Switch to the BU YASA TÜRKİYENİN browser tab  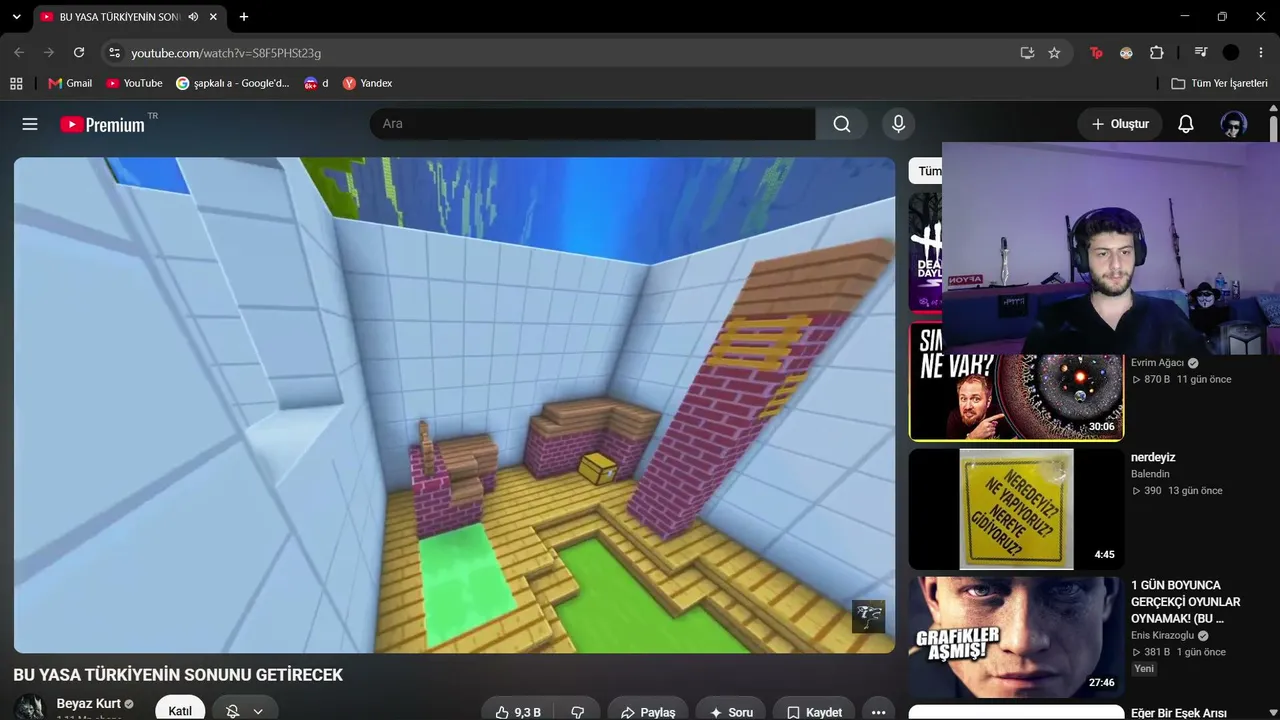click(119, 17)
